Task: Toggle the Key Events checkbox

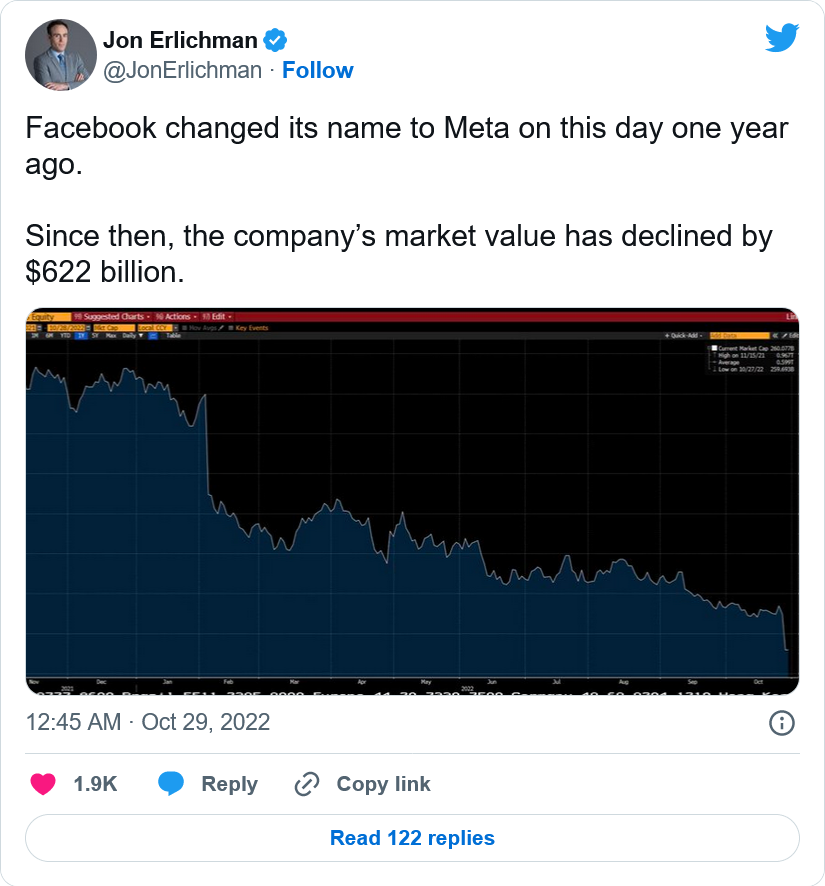Action: [231, 328]
